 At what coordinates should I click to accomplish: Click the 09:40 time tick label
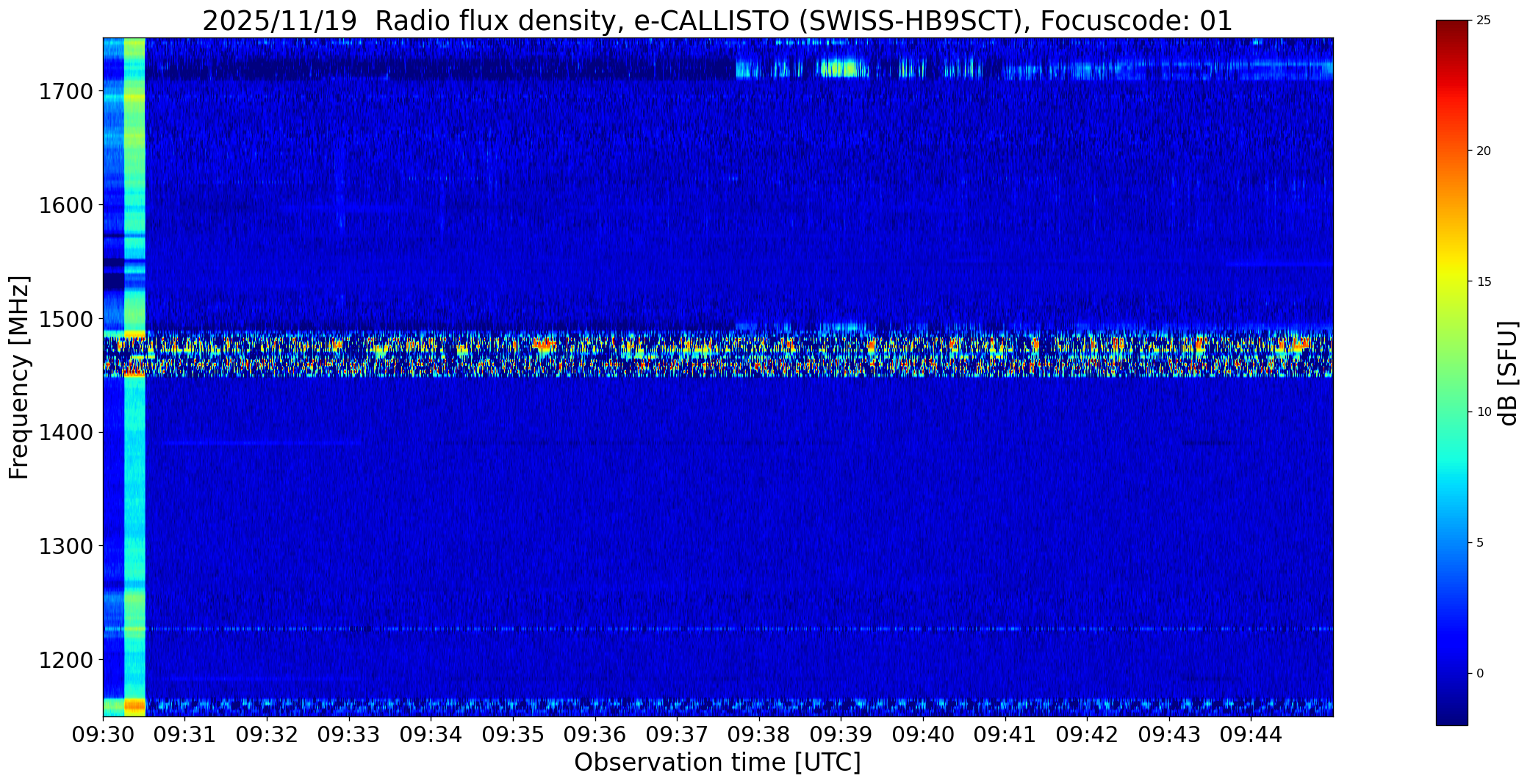(923, 735)
